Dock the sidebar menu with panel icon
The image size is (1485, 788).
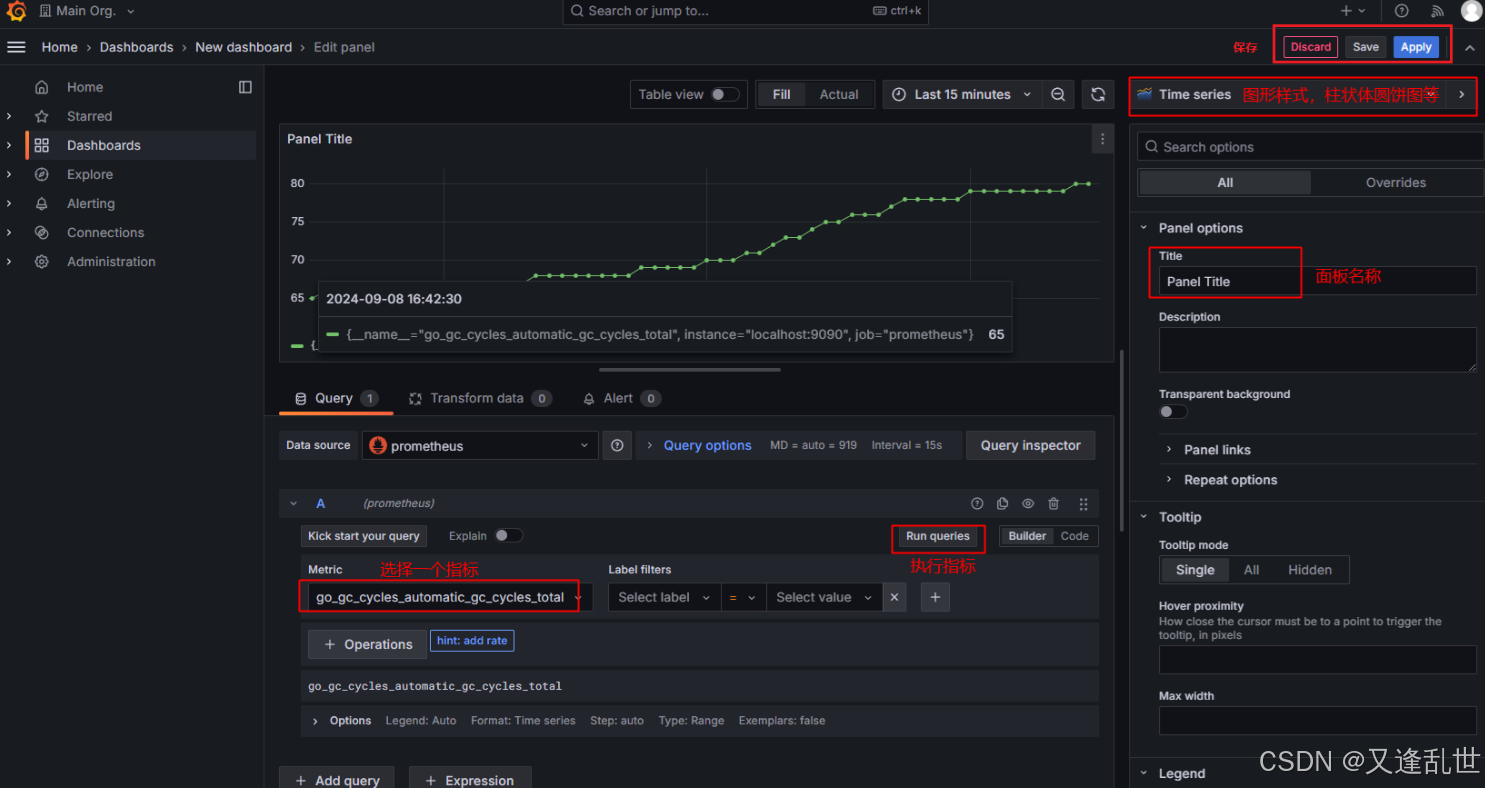(x=245, y=87)
